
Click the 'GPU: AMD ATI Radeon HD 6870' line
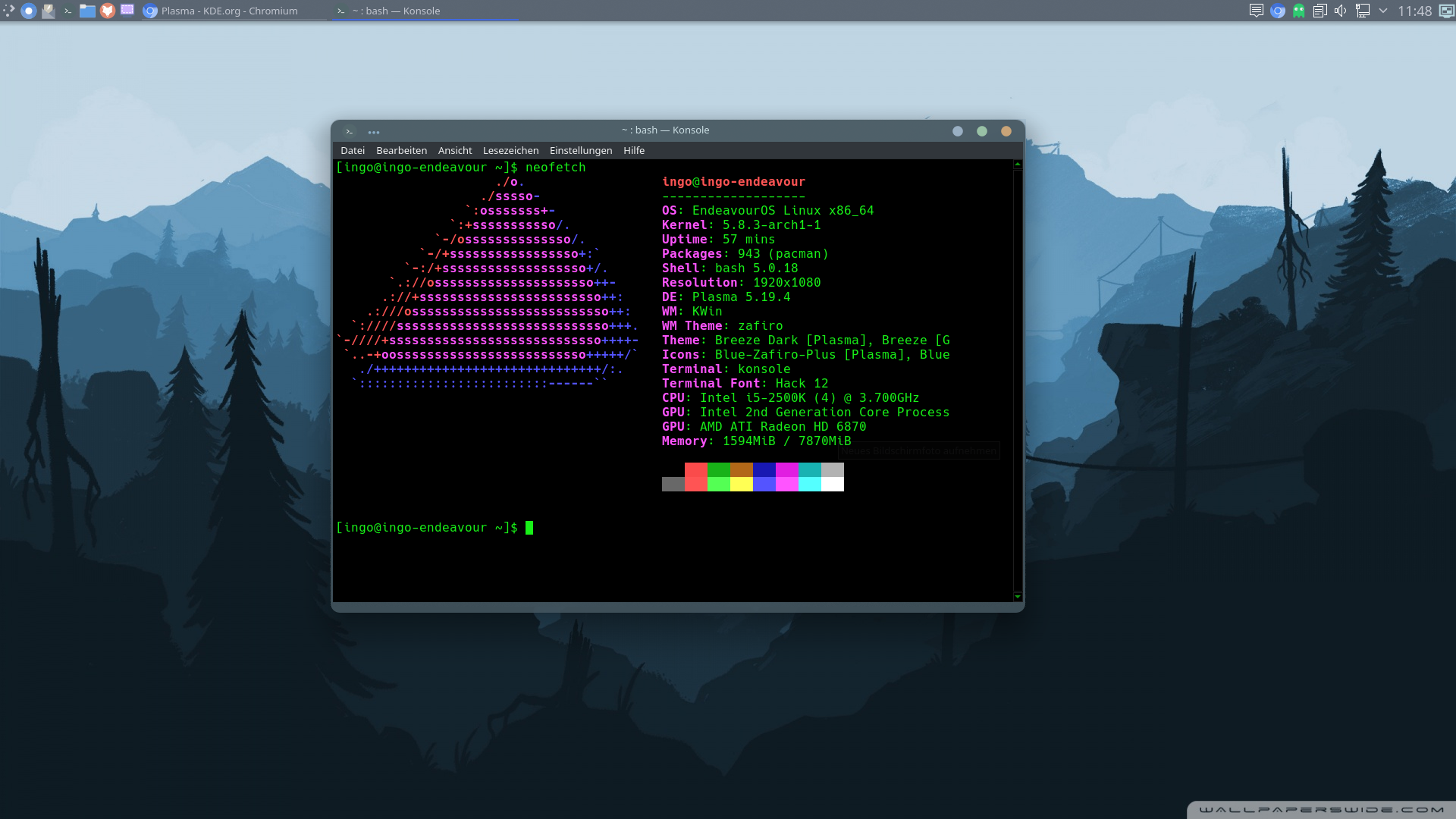764,427
